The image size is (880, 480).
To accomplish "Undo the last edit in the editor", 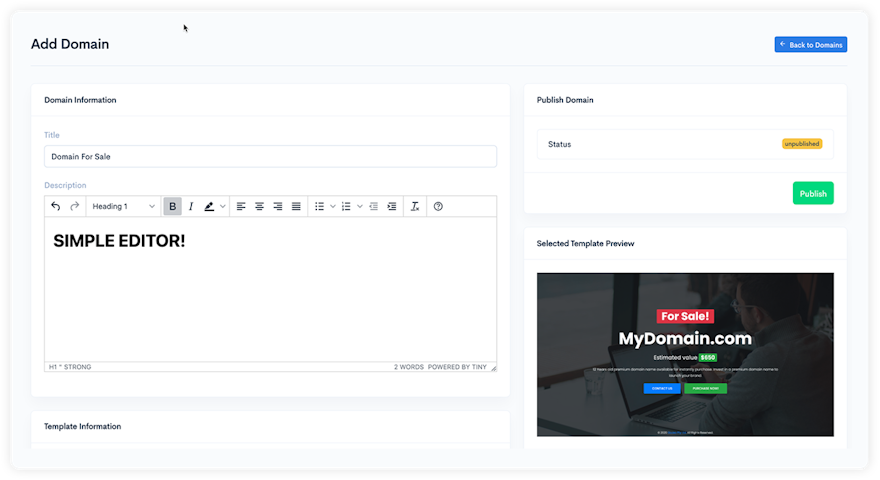I will [x=56, y=206].
